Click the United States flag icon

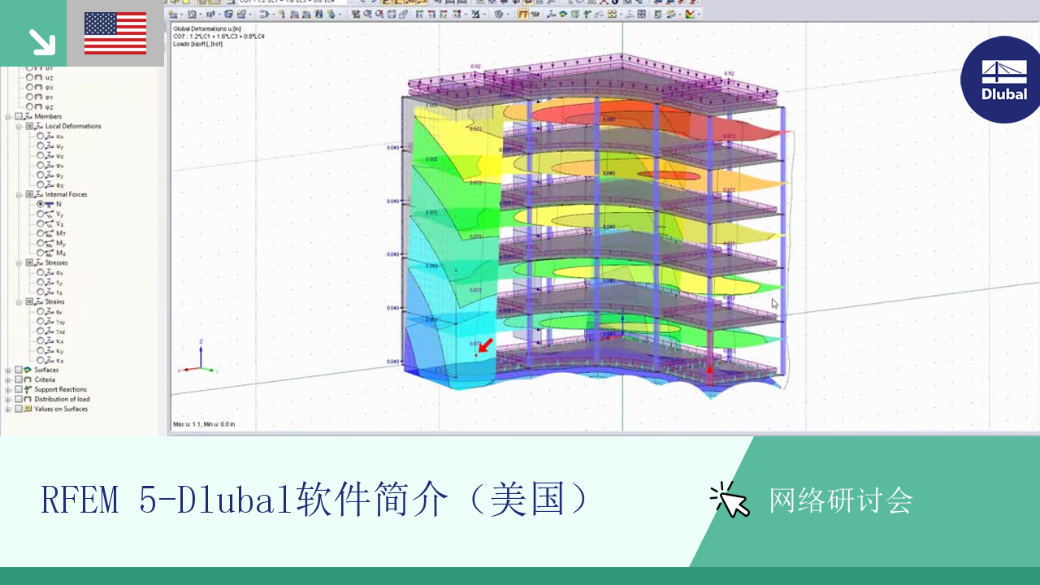tap(115, 33)
